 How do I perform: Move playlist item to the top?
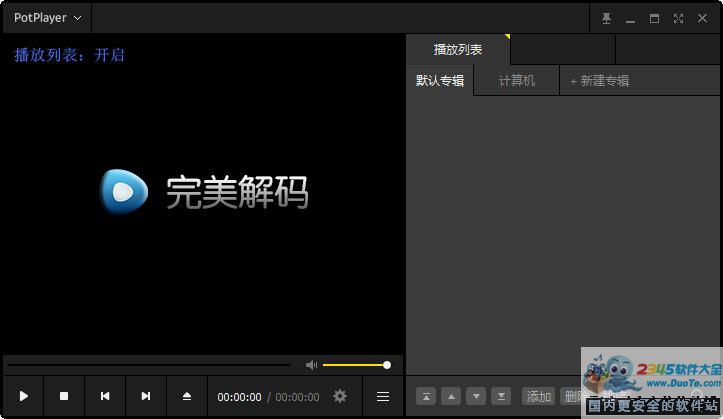pyautogui.click(x=426, y=396)
